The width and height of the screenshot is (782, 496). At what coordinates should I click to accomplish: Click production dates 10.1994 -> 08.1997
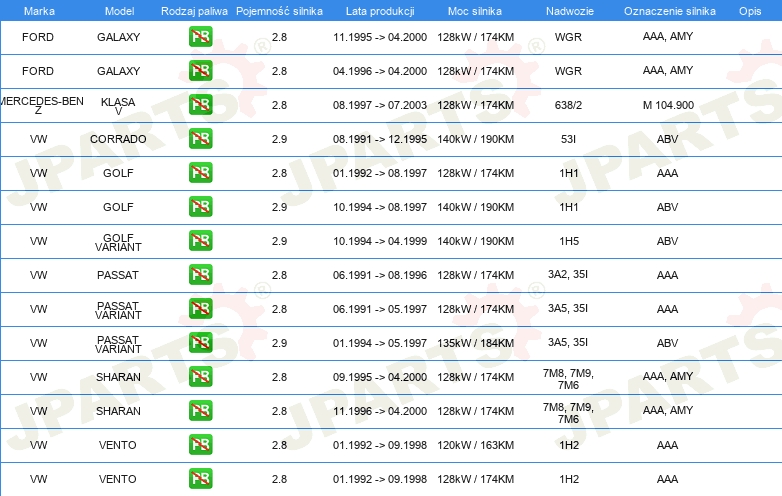(380, 207)
